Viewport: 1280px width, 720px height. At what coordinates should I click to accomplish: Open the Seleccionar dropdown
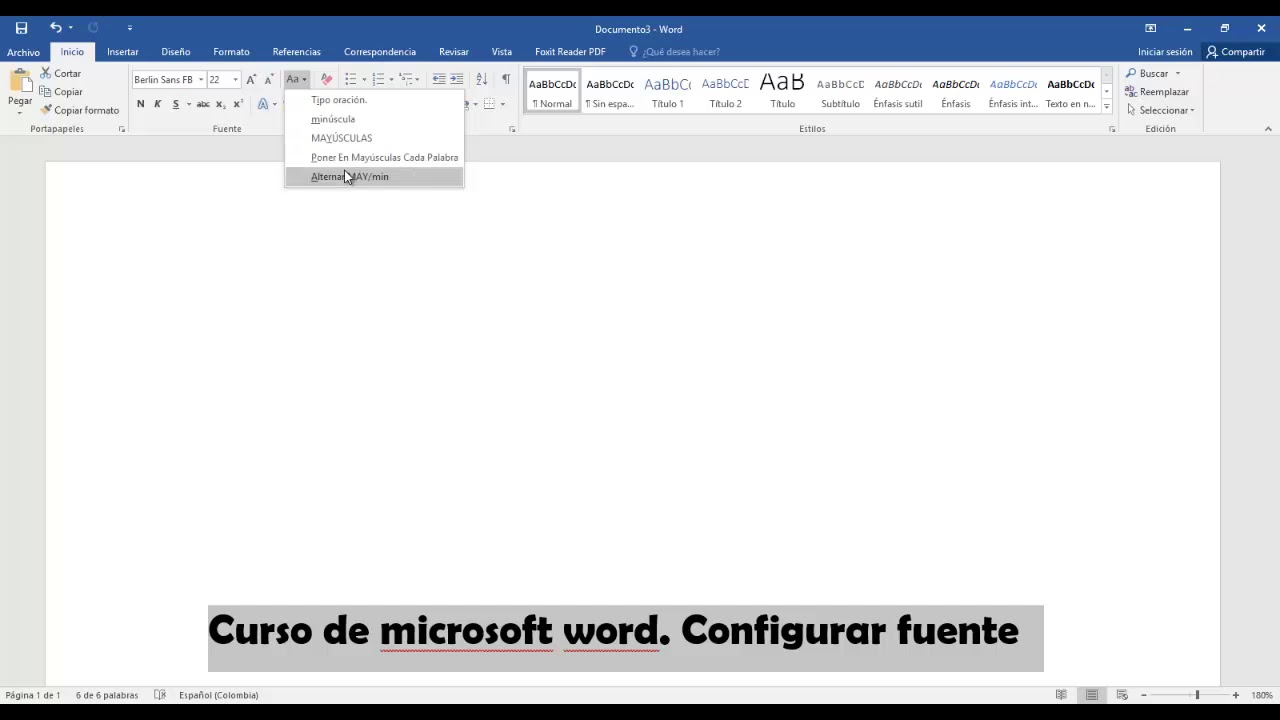(x=1160, y=110)
